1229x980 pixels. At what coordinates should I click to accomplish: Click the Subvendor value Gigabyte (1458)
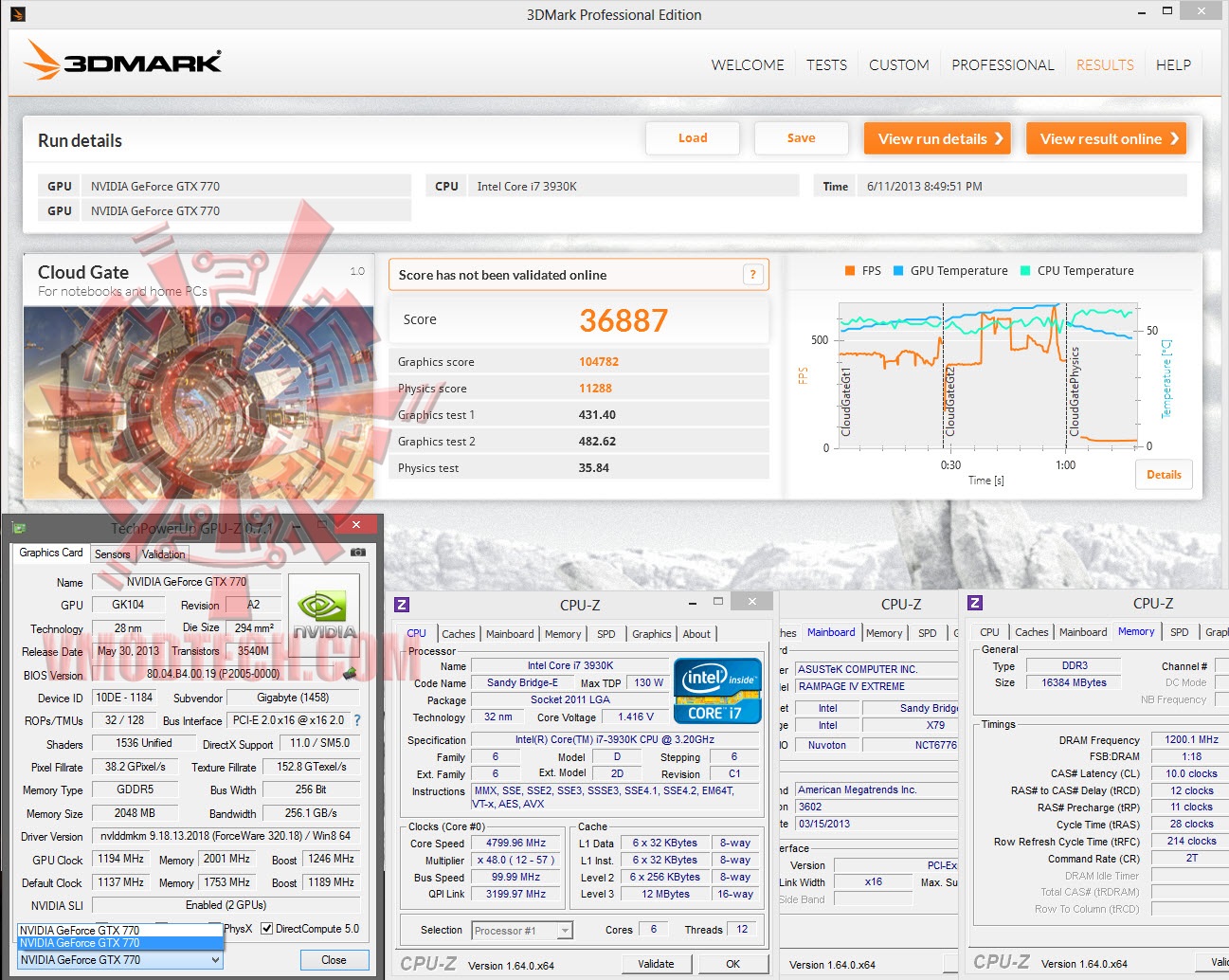pyautogui.click(x=293, y=698)
